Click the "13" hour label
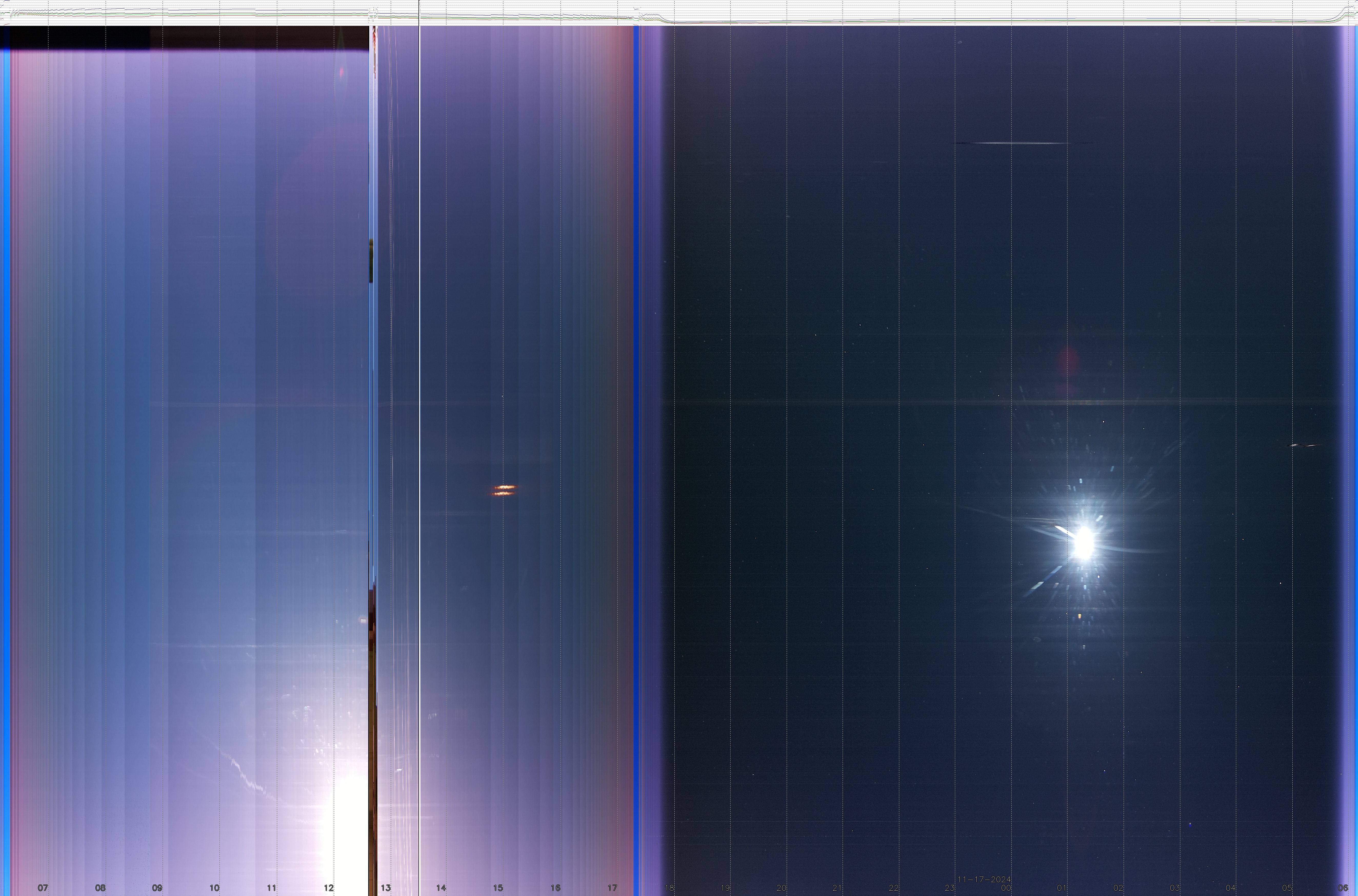Screen dimensions: 1358x896 pos(386,888)
